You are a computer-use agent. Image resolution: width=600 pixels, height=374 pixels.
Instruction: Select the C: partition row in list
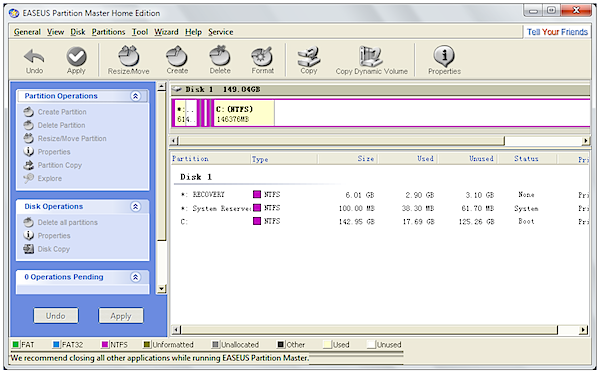click(381, 222)
